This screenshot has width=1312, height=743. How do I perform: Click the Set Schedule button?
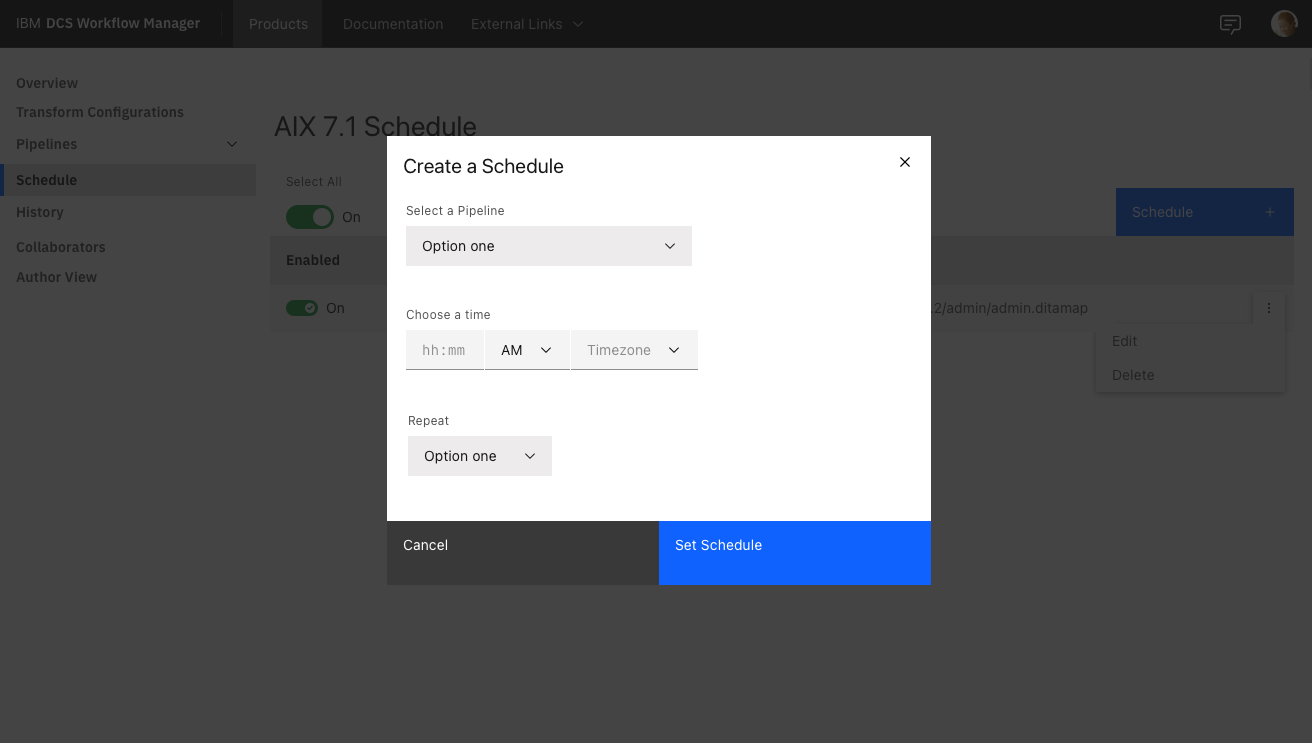point(795,553)
